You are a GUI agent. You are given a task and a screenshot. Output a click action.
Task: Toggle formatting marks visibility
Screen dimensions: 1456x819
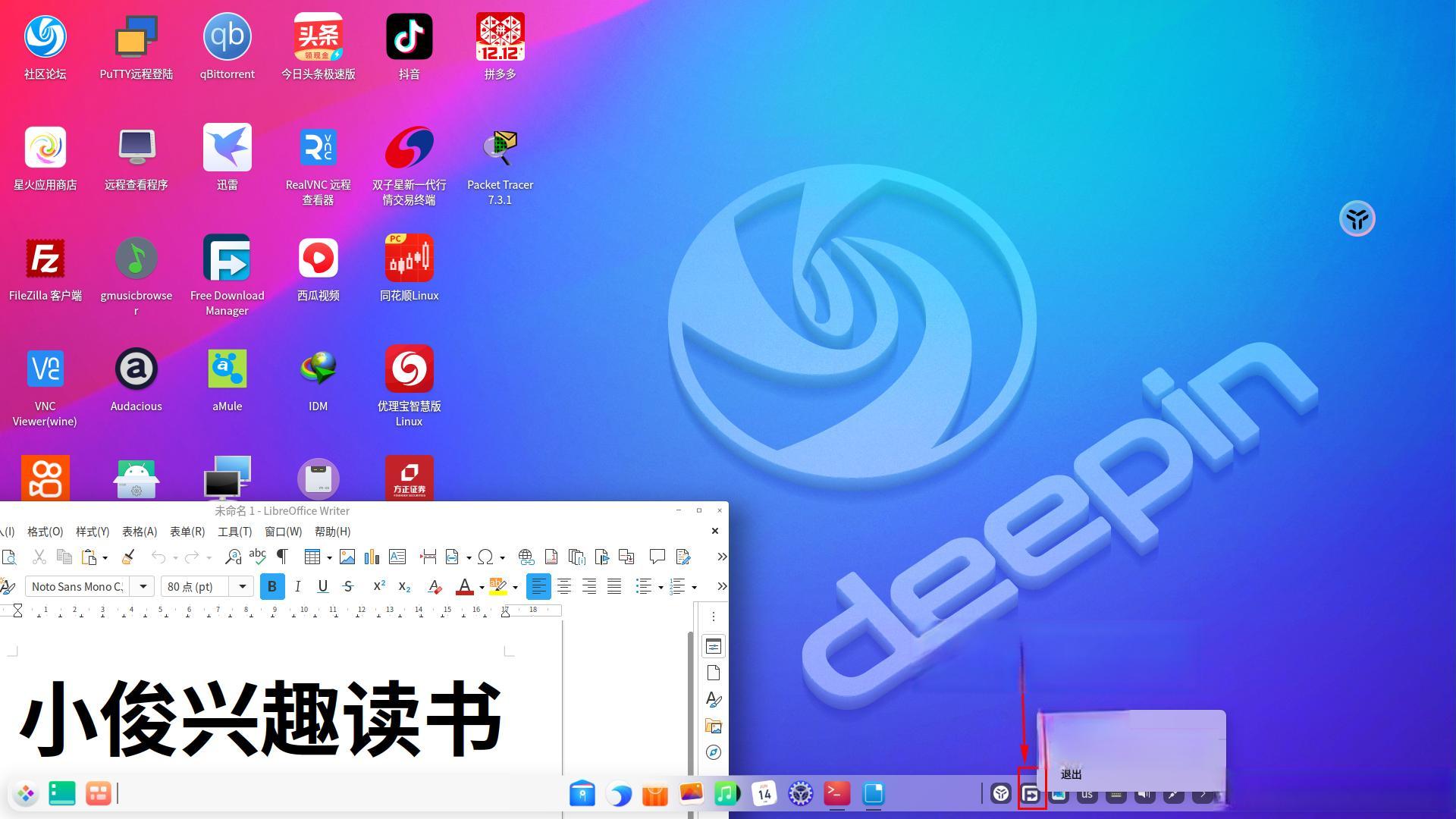click(x=281, y=557)
